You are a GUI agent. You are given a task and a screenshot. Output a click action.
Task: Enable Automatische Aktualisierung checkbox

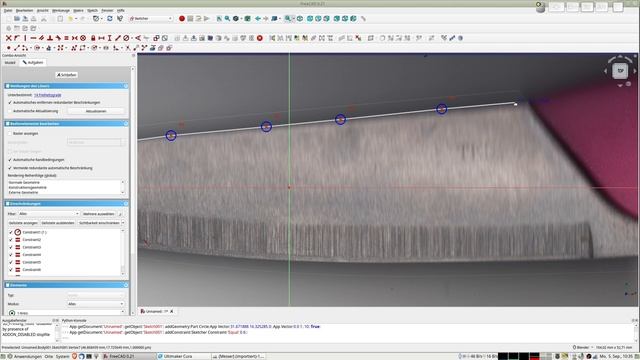10,111
